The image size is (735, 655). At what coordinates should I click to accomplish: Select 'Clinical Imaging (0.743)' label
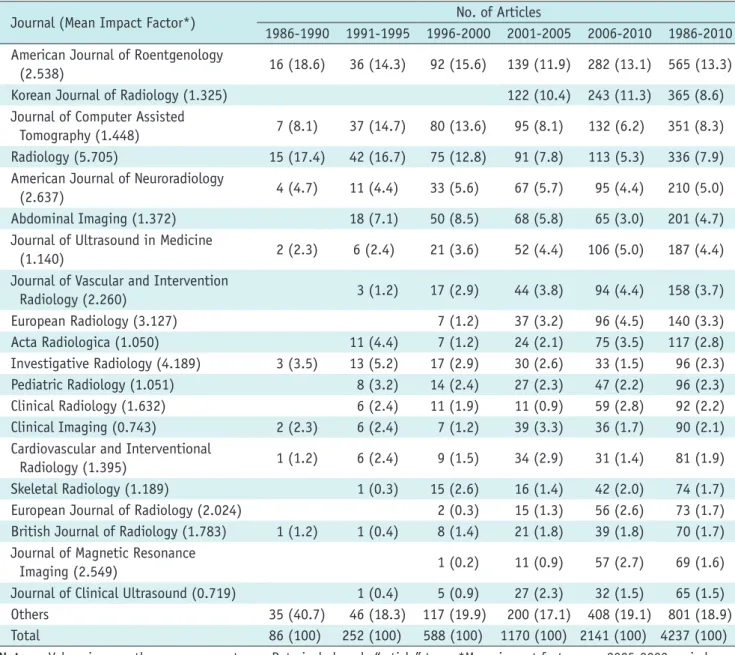click(83, 428)
